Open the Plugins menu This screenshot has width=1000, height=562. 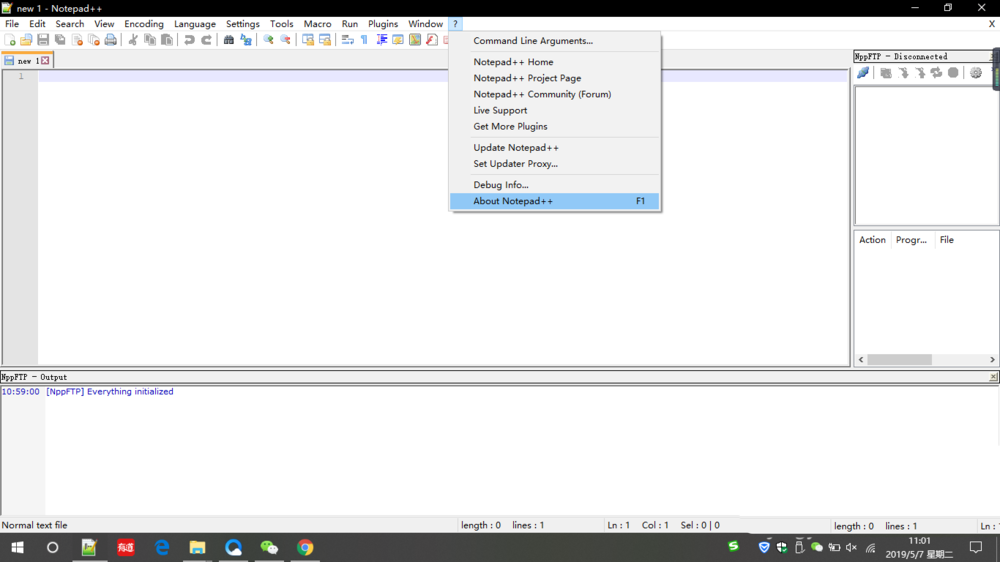coord(383,24)
